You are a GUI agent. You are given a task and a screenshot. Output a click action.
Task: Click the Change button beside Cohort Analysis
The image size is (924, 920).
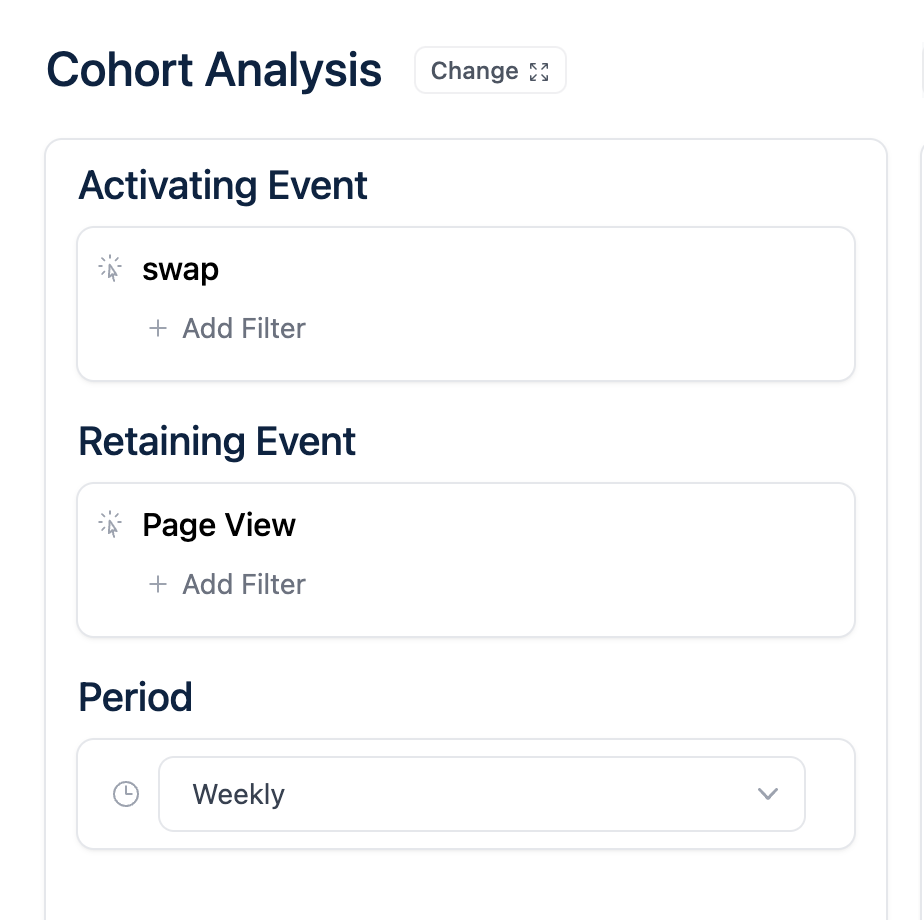(490, 71)
